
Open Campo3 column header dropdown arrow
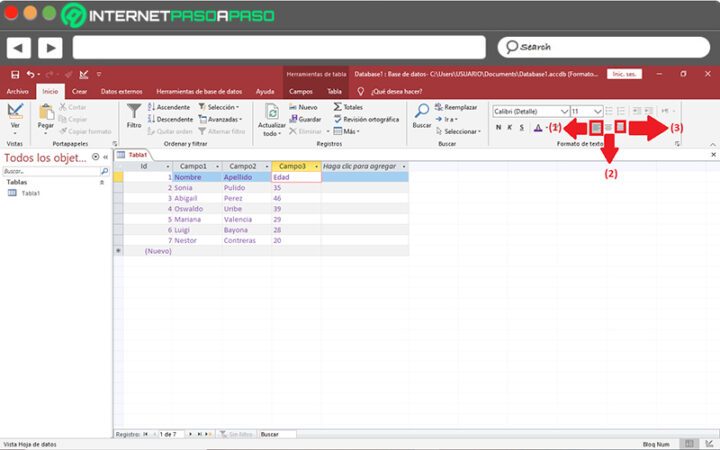pos(316,166)
